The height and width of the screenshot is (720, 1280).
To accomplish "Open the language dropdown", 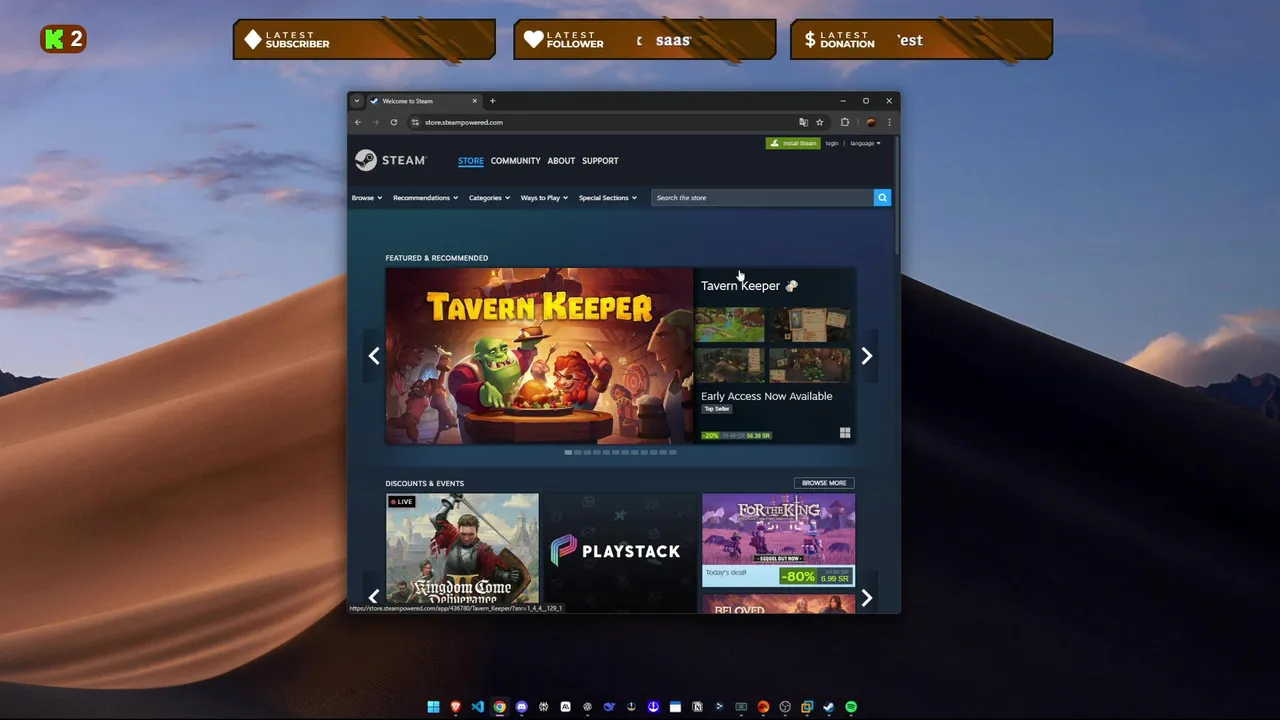I will coord(865,143).
